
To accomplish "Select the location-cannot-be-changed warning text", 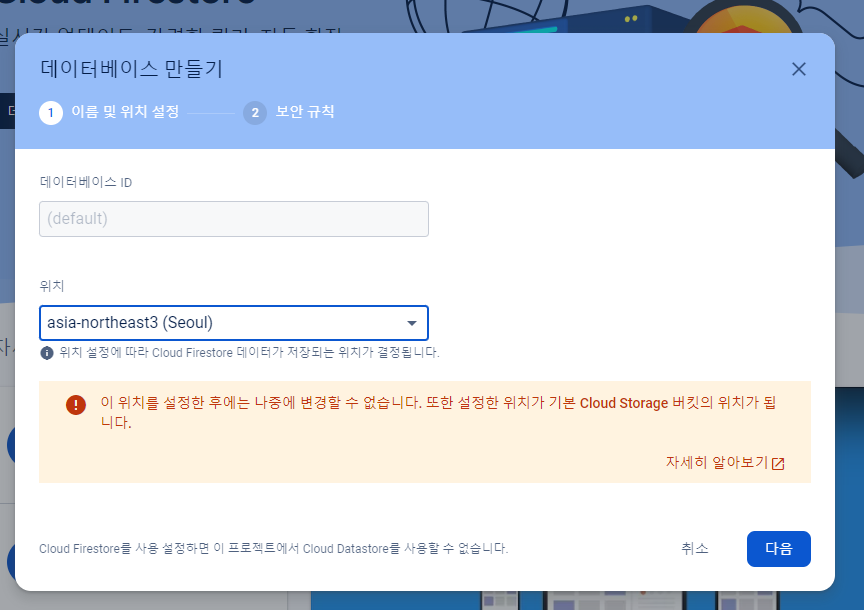I will tap(438, 412).
